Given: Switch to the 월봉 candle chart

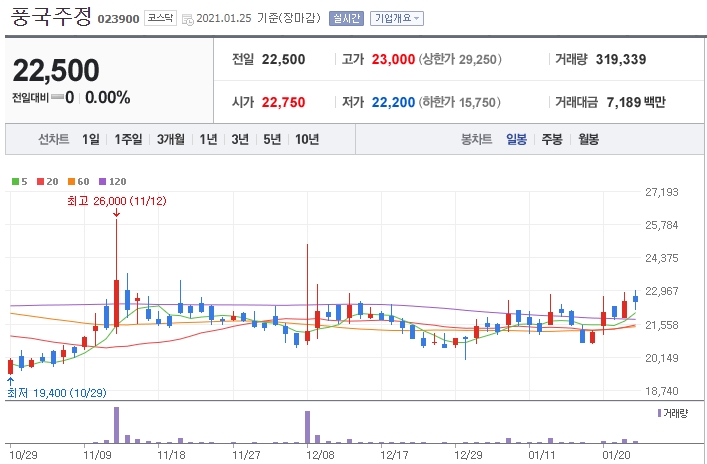Looking at the screenshot, I should (x=588, y=139).
